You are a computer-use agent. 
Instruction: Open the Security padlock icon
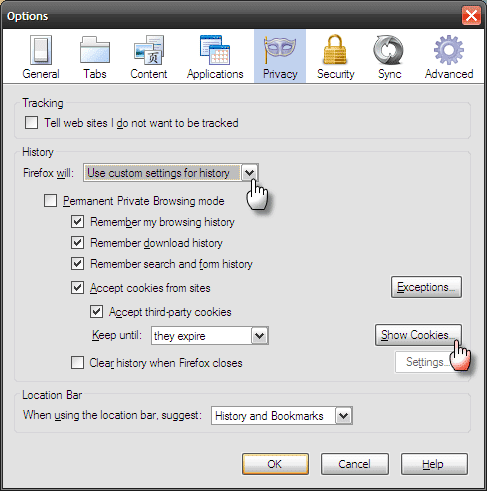tap(335, 50)
